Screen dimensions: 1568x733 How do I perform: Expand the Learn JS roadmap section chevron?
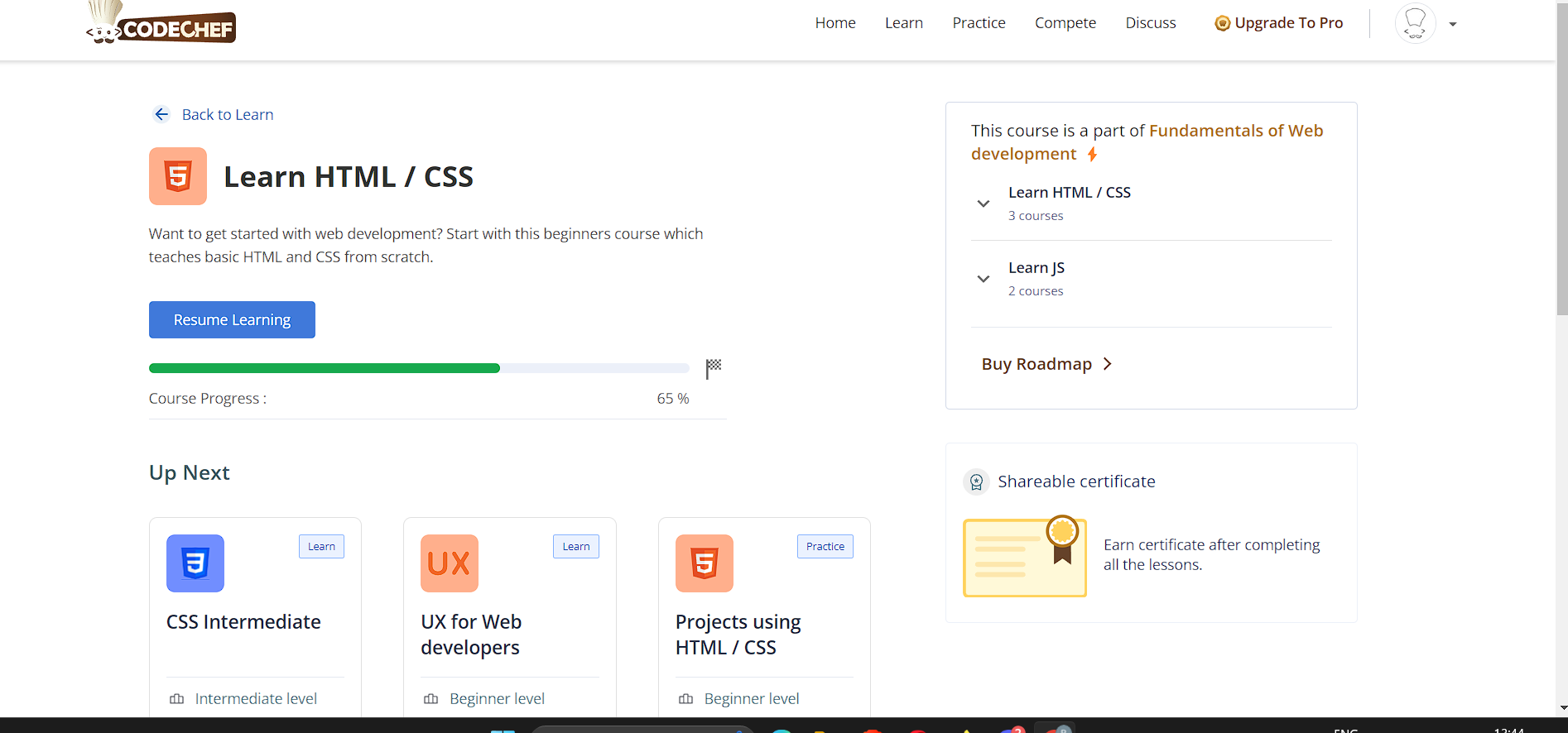click(x=984, y=279)
